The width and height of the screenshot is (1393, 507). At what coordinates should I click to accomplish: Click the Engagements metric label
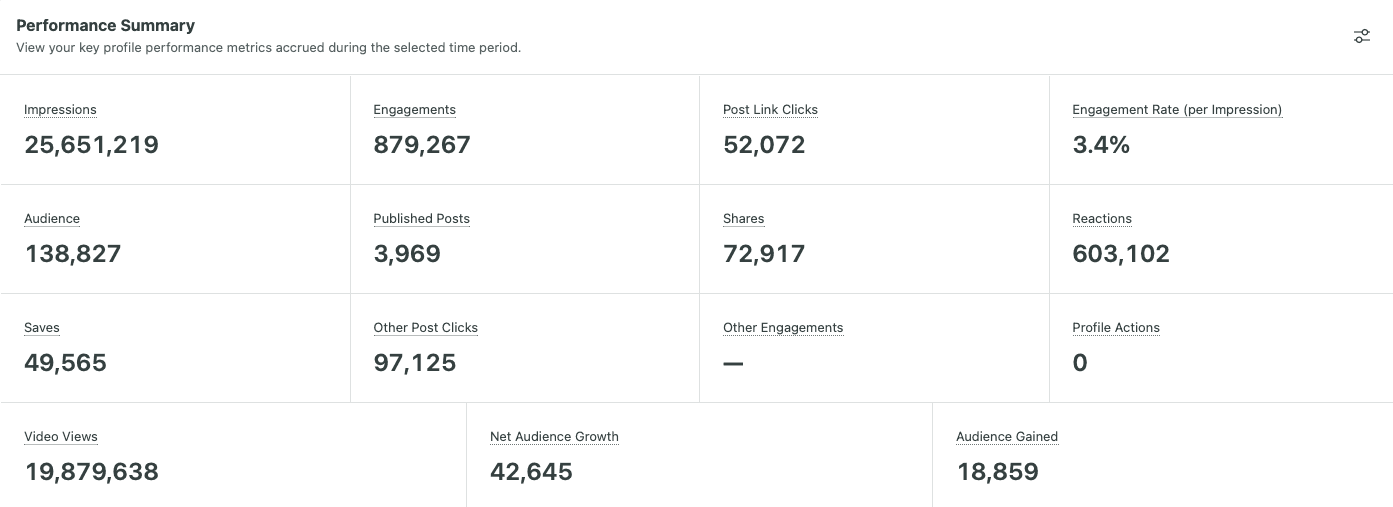(x=414, y=110)
